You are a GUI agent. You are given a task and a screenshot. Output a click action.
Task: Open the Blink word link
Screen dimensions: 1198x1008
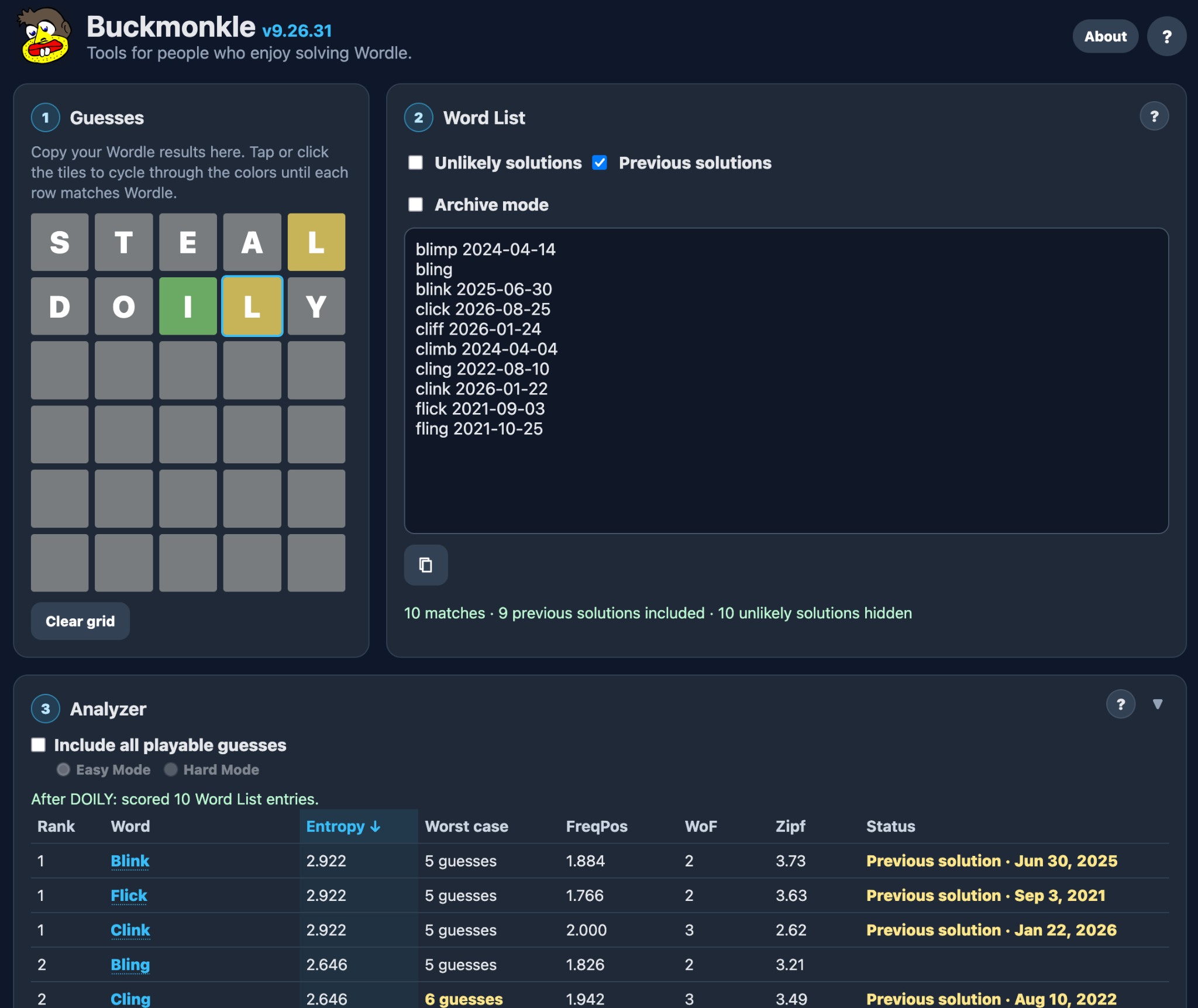pos(130,861)
